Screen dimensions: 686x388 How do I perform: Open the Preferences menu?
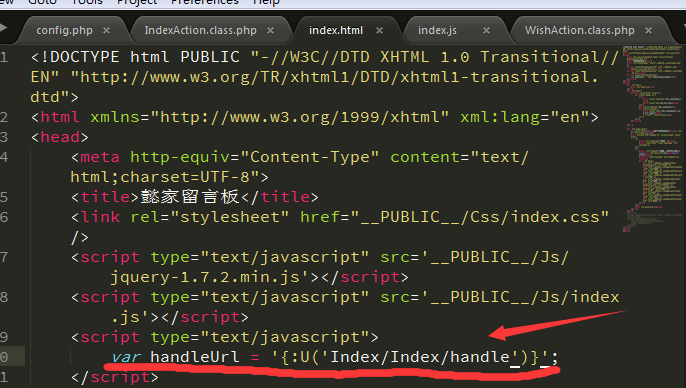pos(205,2)
